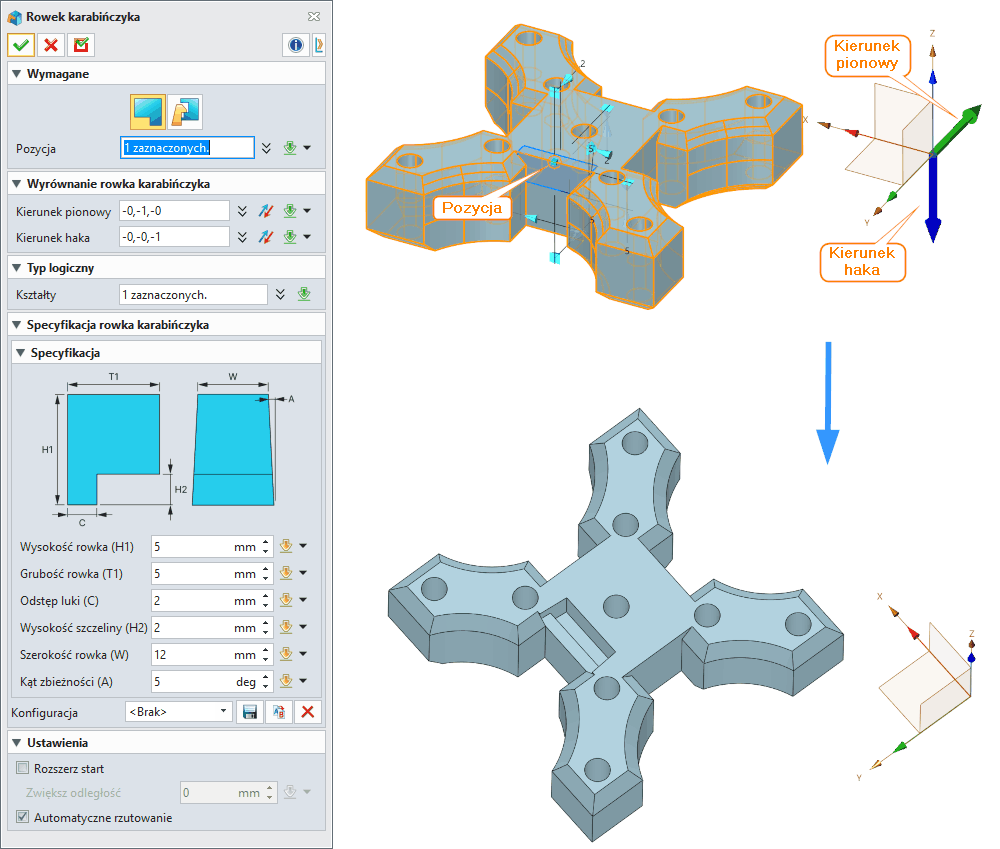Screen dimensions: 1000x849
Task: Reverse direction for Kierunek haka
Action: coord(267,237)
